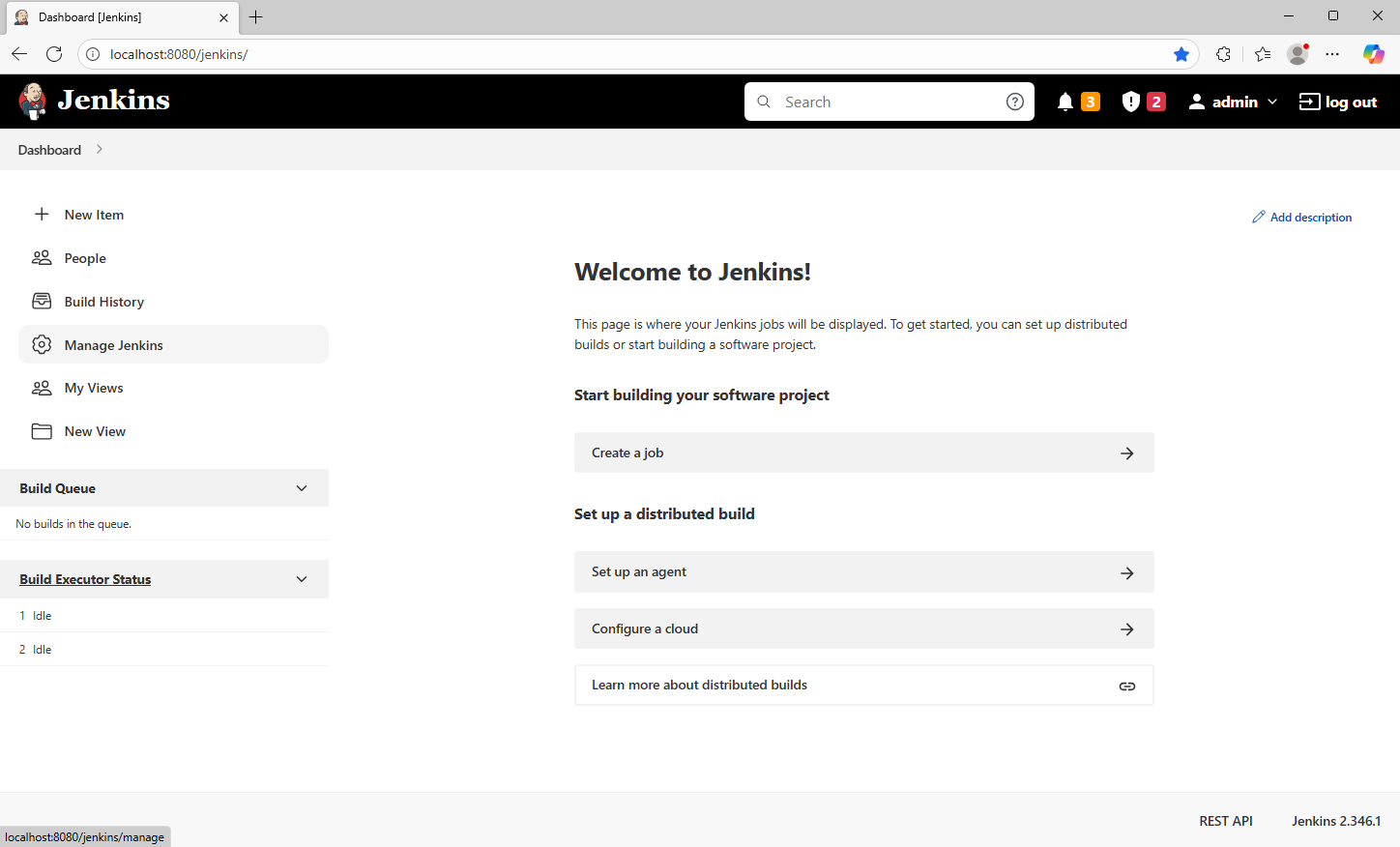Open Build Executor Status link
The height and width of the screenshot is (847, 1400).
pyautogui.click(x=85, y=579)
